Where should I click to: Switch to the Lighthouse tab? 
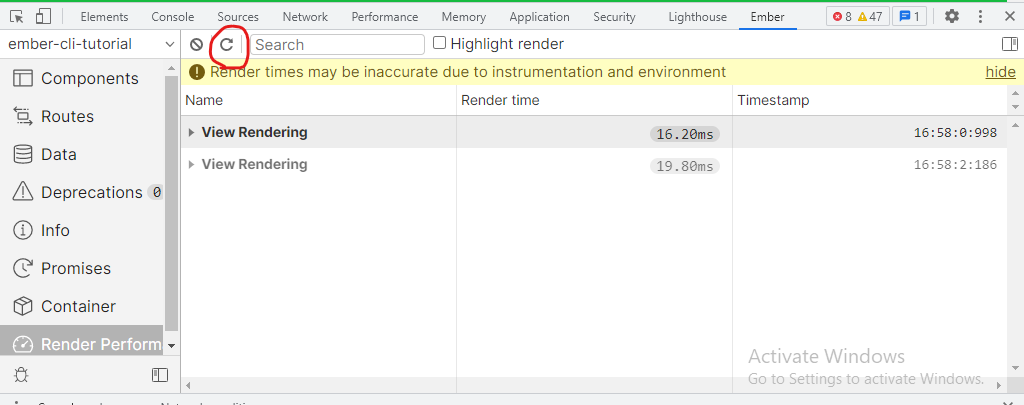[x=697, y=17]
